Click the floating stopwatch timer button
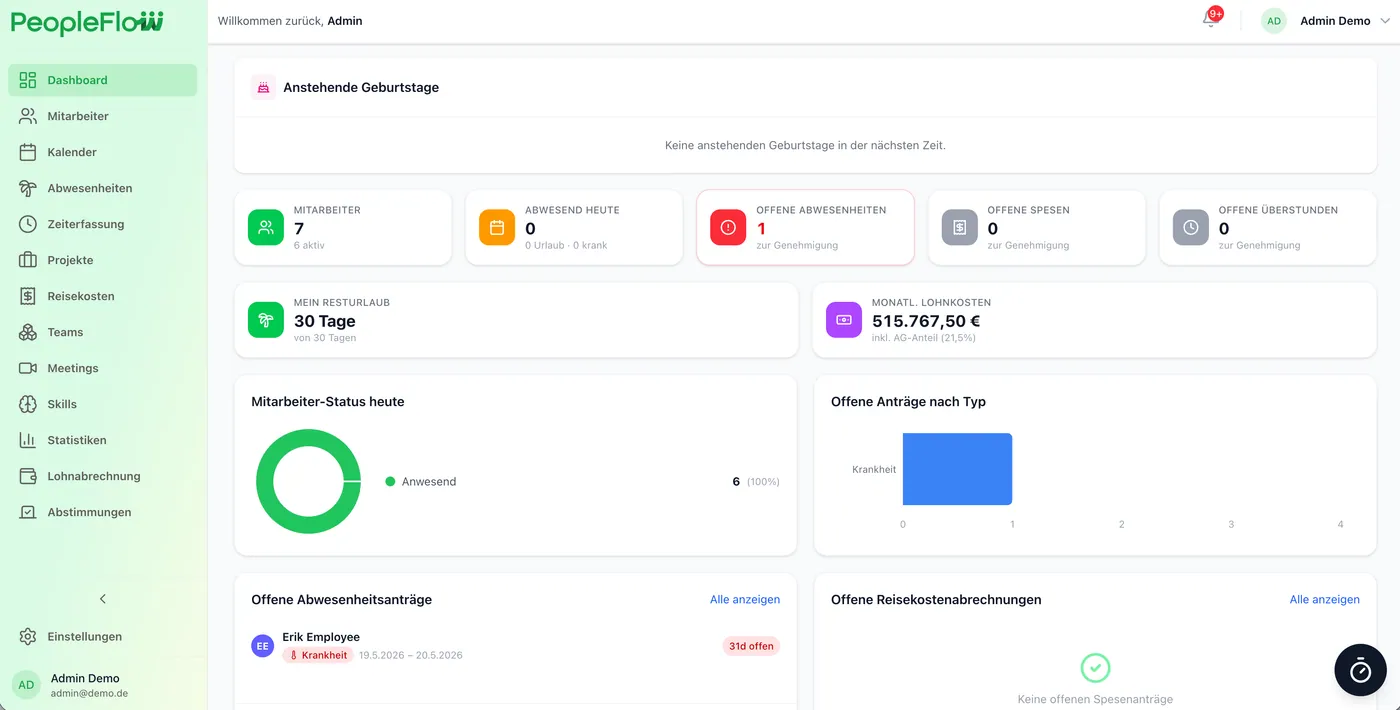The width and height of the screenshot is (1400, 710). [x=1360, y=670]
